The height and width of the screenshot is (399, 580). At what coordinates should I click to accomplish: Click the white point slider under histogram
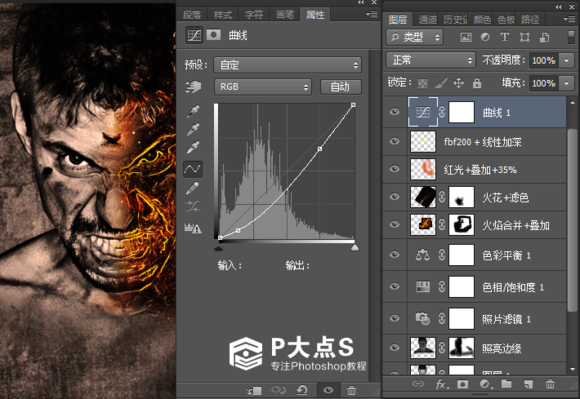tap(355, 247)
